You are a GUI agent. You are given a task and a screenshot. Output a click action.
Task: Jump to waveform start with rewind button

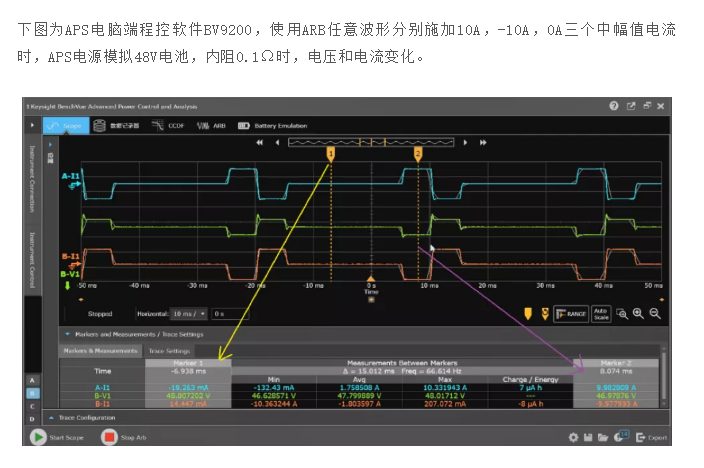pos(260,142)
